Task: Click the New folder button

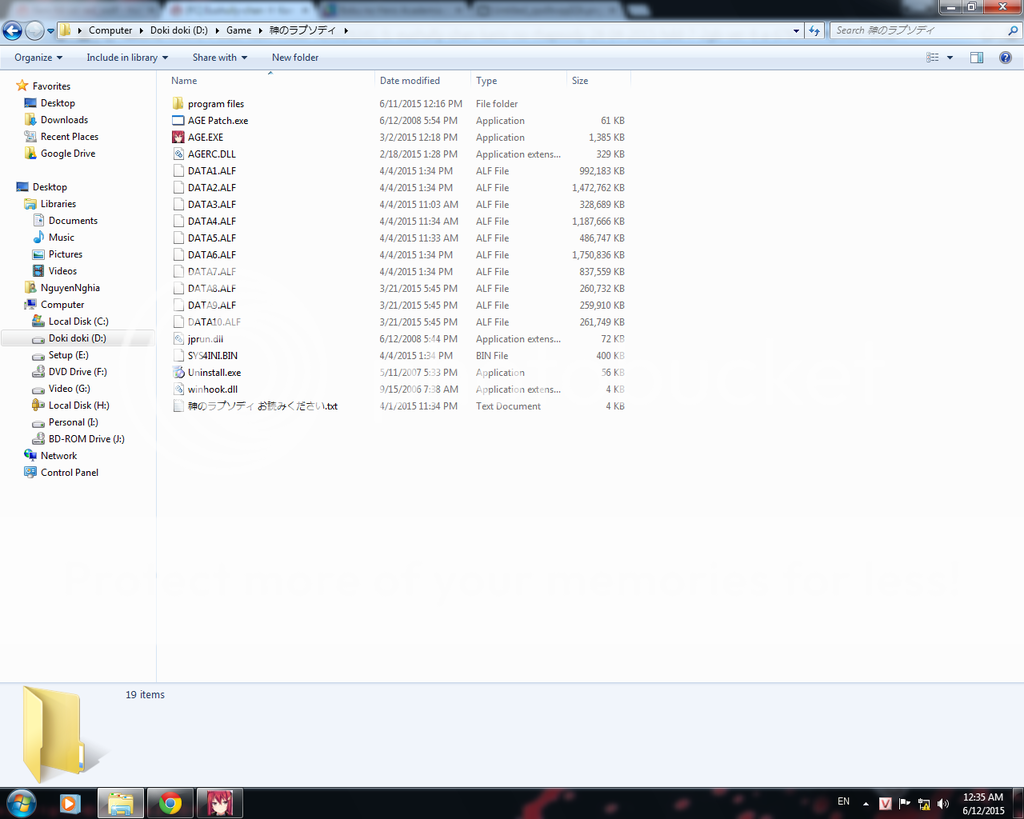Action: 295,58
